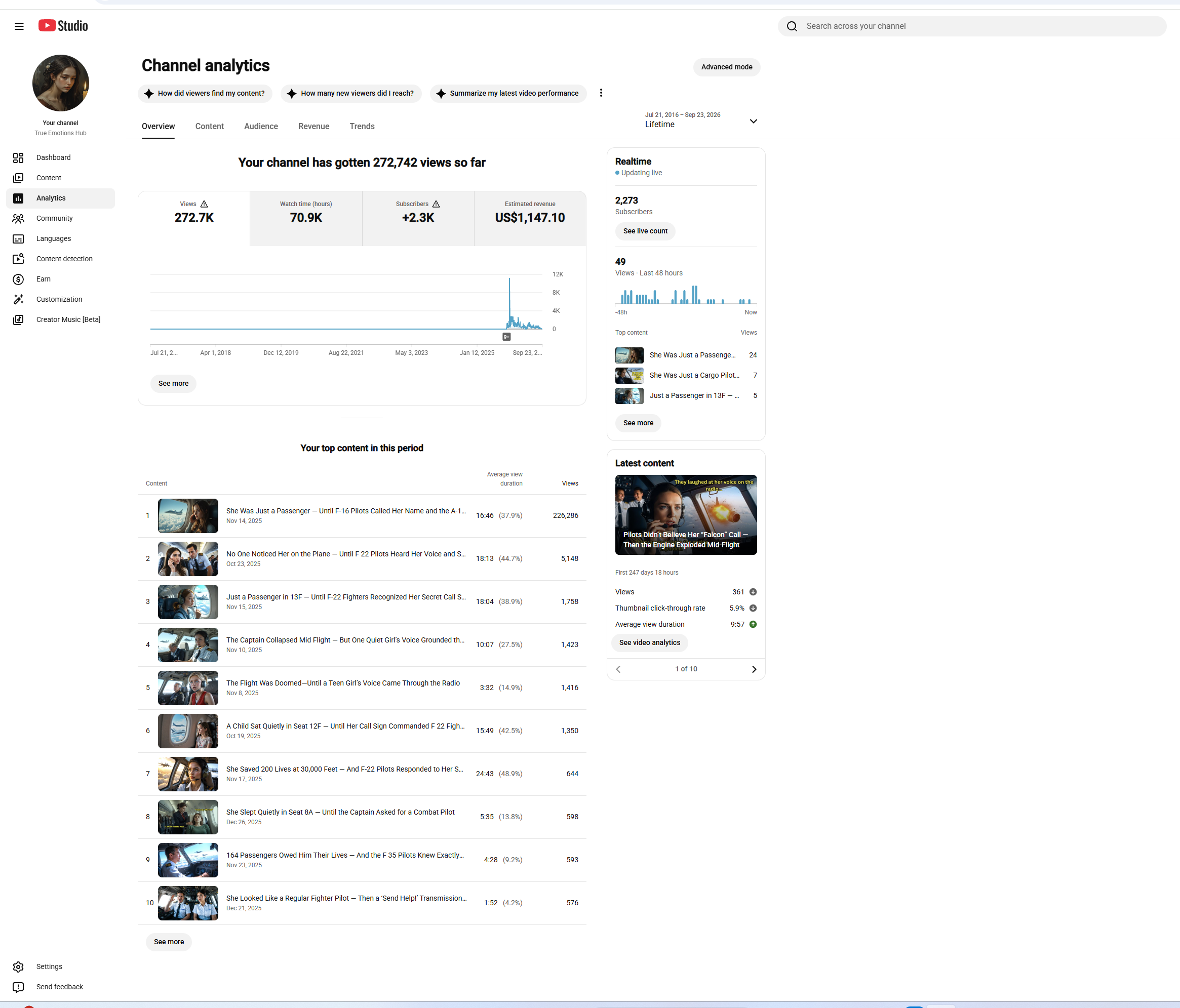The width and height of the screenshot is (1180, 1008).
Task: Open Content in the sidebar
Action: 60,178
